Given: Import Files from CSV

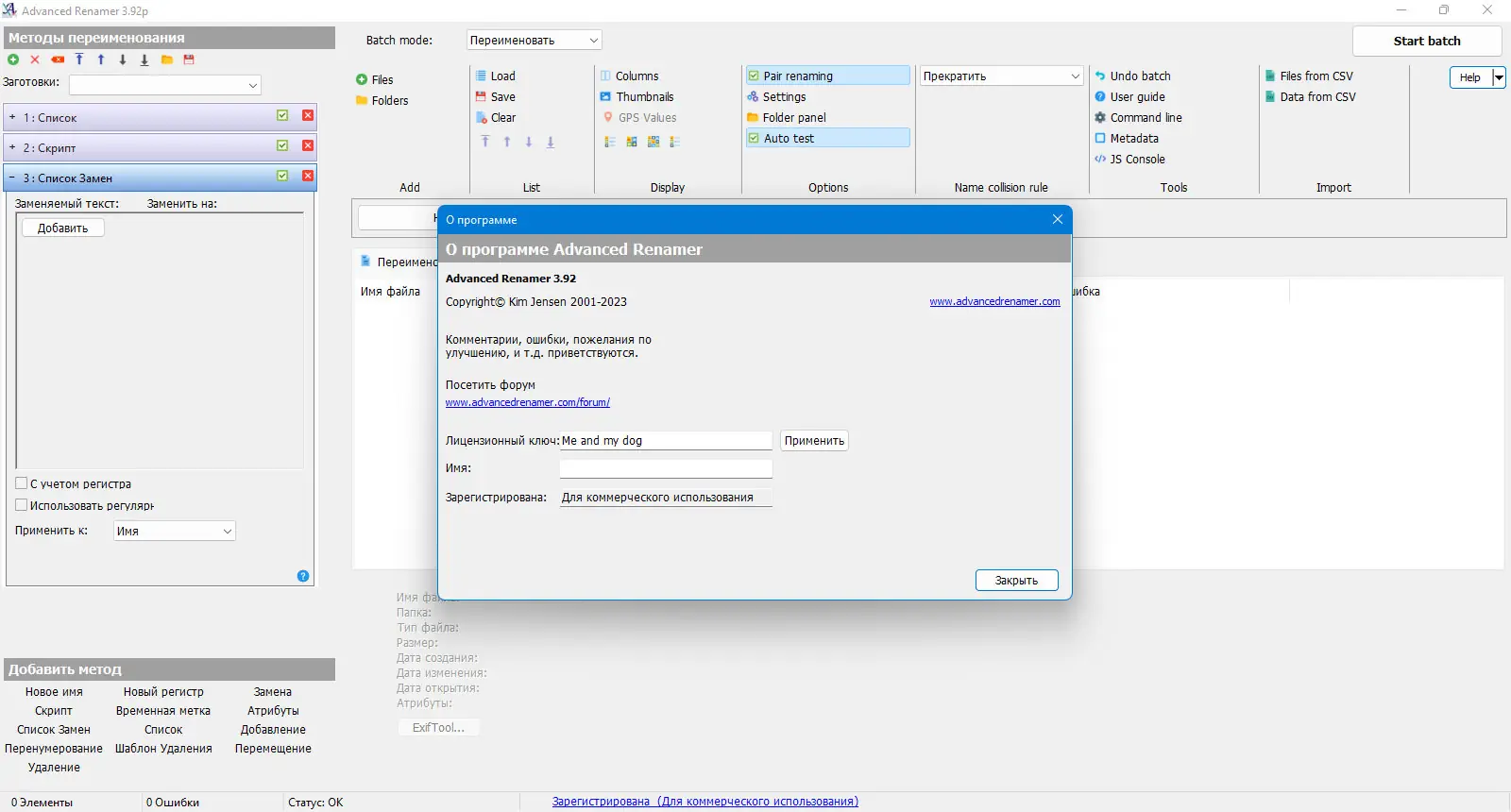Looking at the screenshot, I should [1309, 76].
